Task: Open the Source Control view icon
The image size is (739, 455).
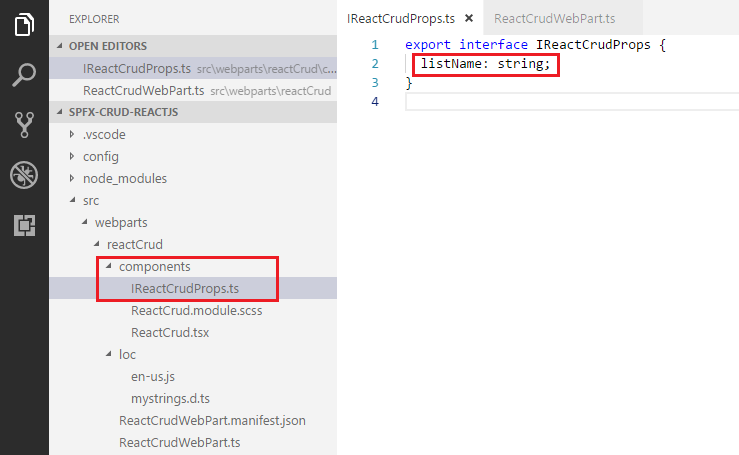Action: [24, 124]
